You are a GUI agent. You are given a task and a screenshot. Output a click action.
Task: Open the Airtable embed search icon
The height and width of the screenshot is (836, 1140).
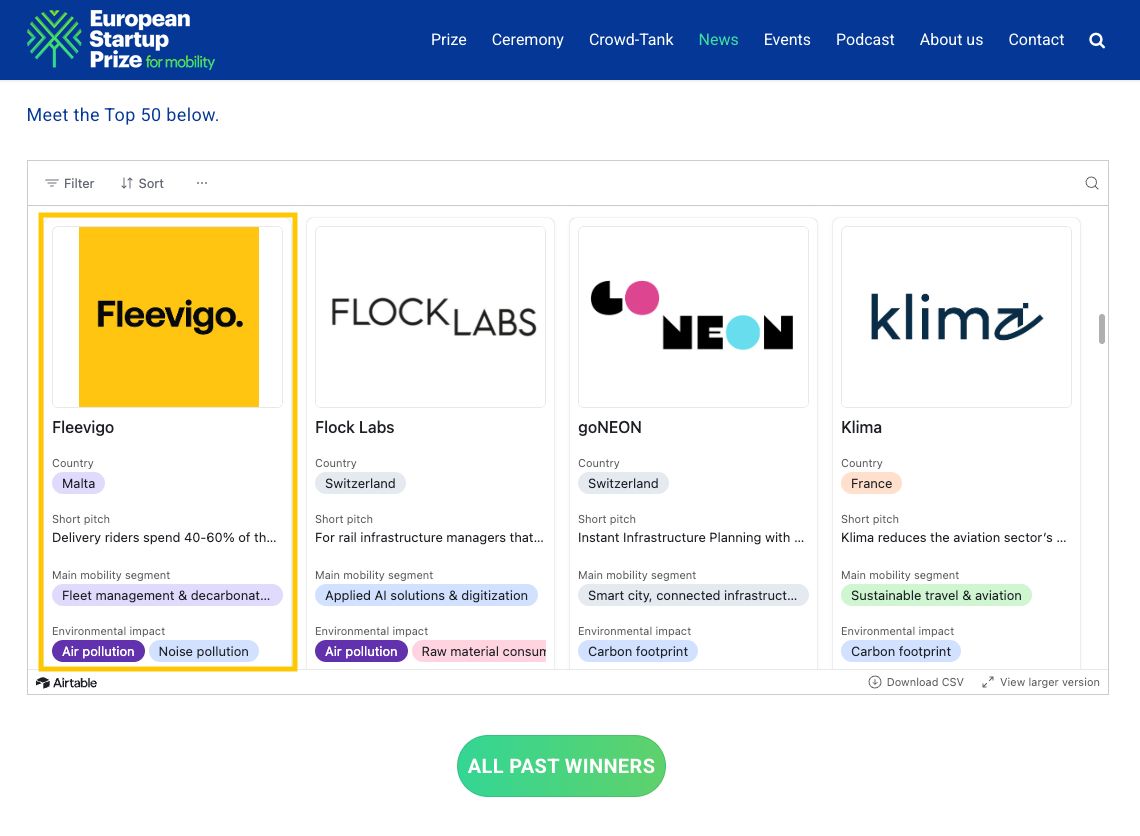pyautogui.click(x=1091, y=183)
